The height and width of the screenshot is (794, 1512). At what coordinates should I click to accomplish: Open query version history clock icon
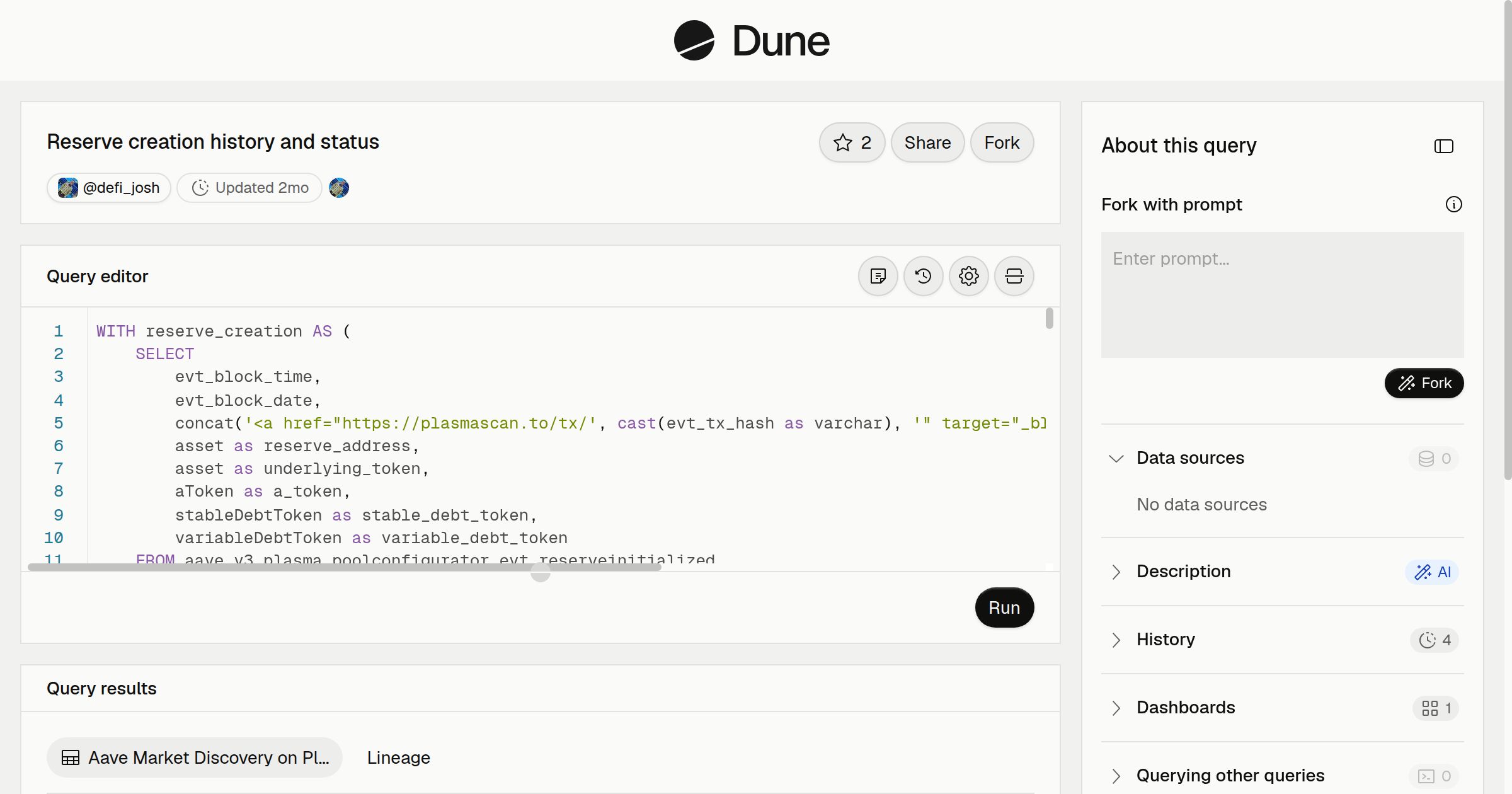(x=923, y=276)
